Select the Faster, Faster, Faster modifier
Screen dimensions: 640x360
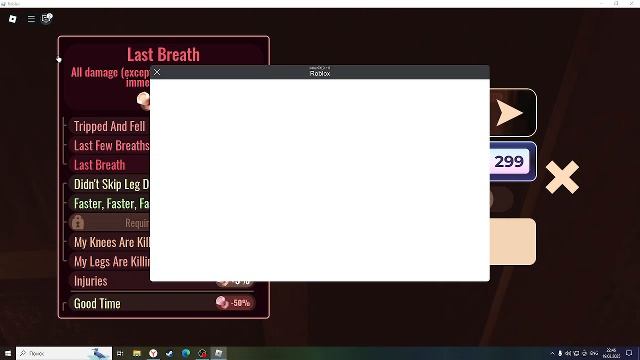point(109,203)
